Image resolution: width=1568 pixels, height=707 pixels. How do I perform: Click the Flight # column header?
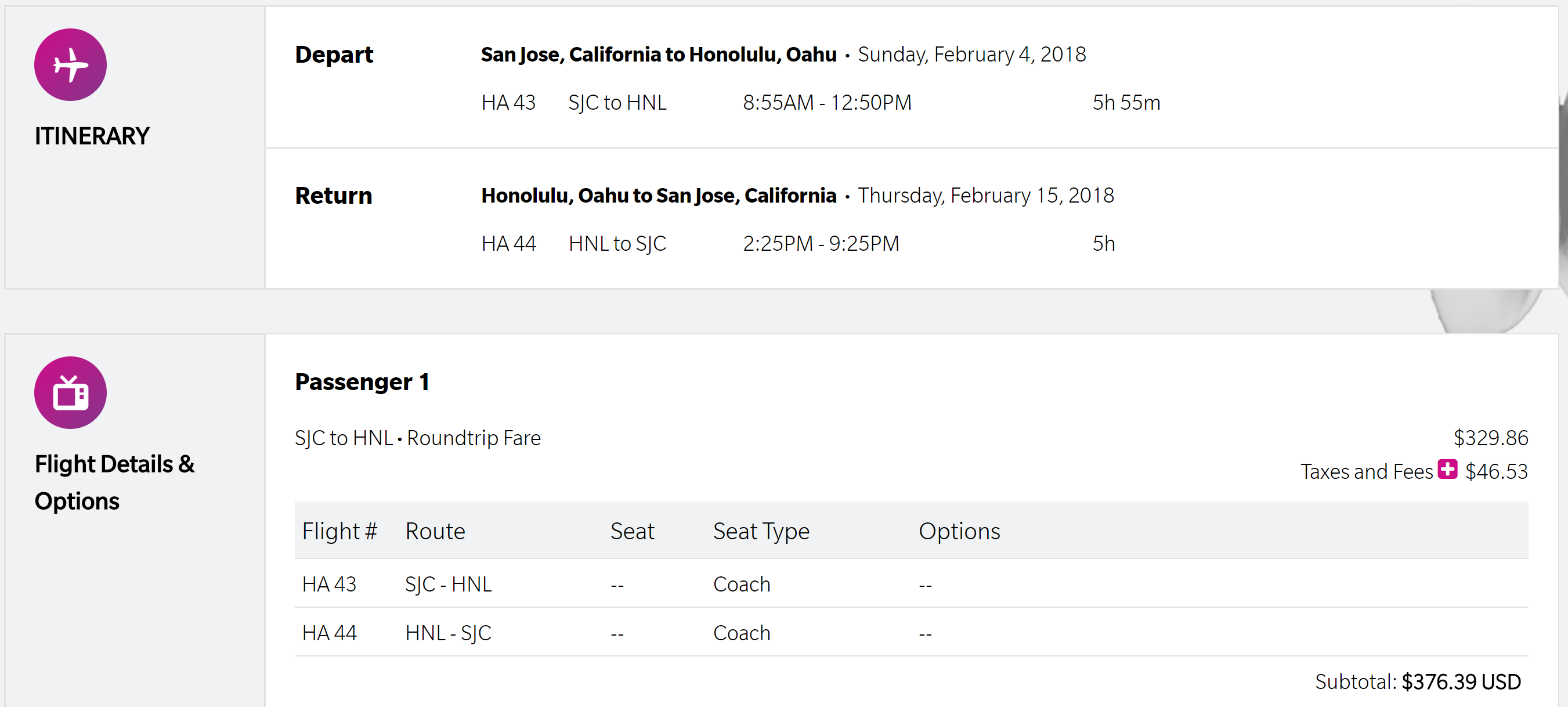[339, 531]
